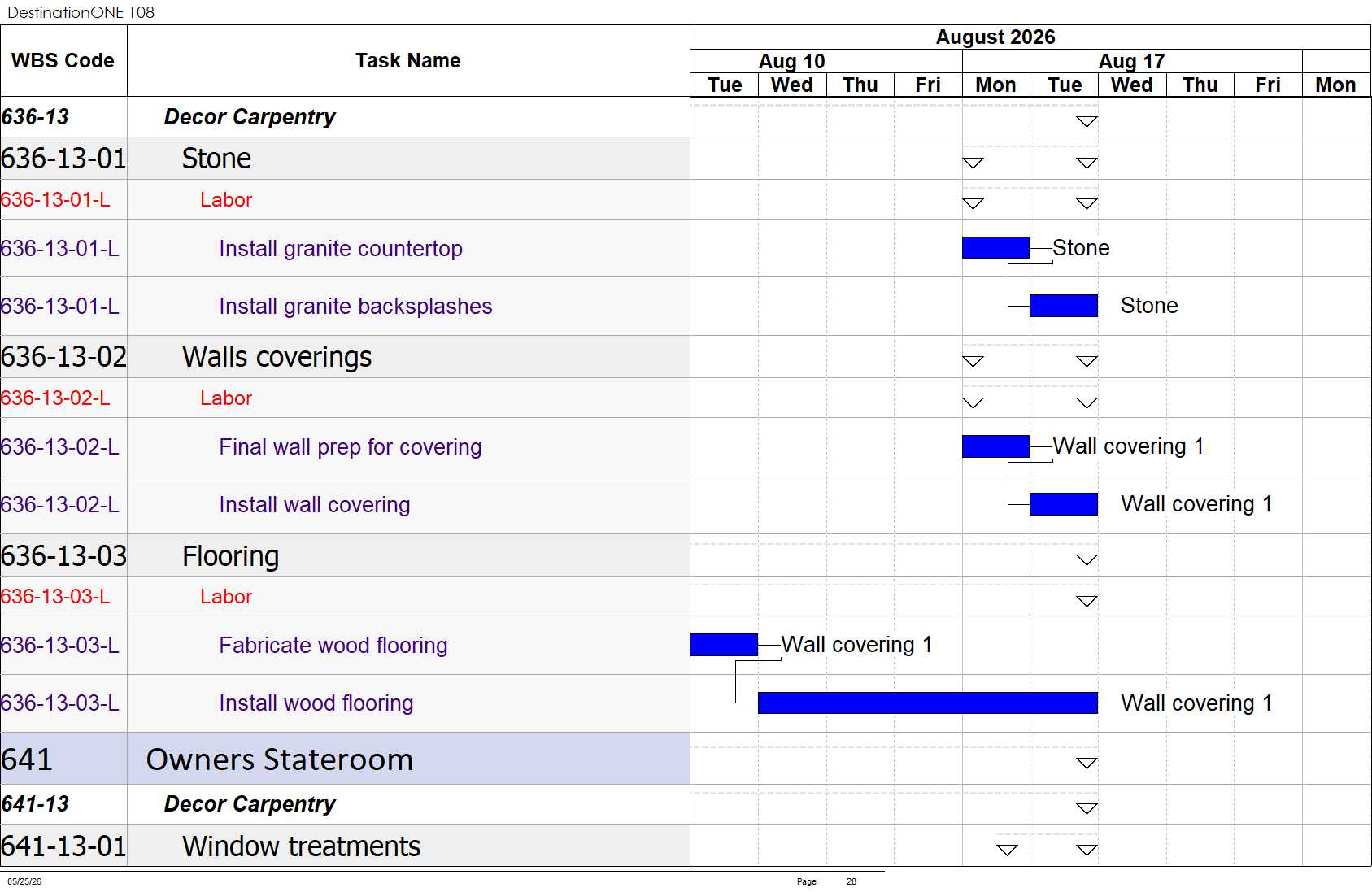Click the Labor task in row 636-13-03-L
The image size is (1372, 892).
pos(226,597)
